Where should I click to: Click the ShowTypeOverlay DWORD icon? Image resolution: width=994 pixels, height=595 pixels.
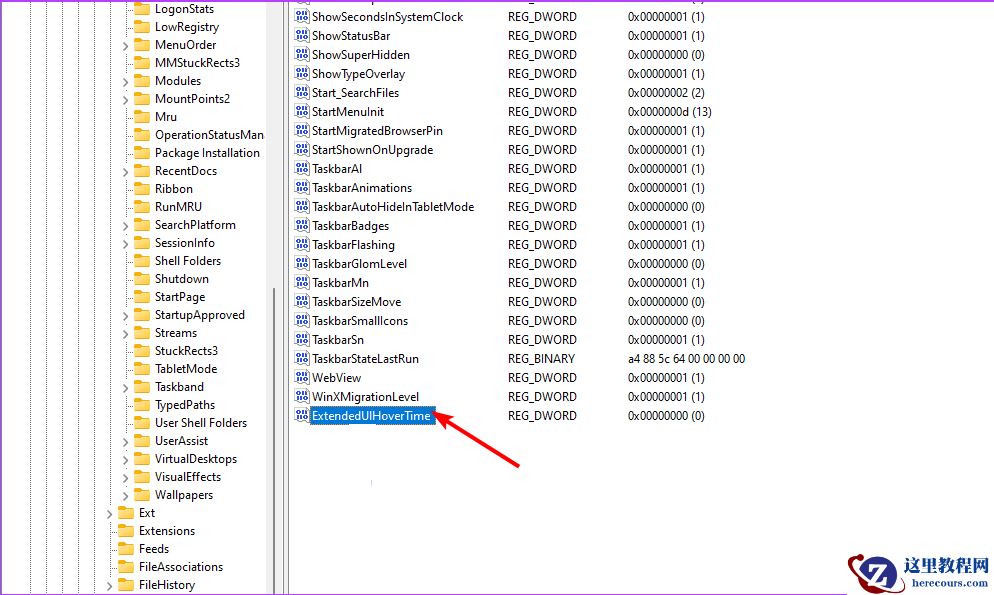tap(302, 74)
